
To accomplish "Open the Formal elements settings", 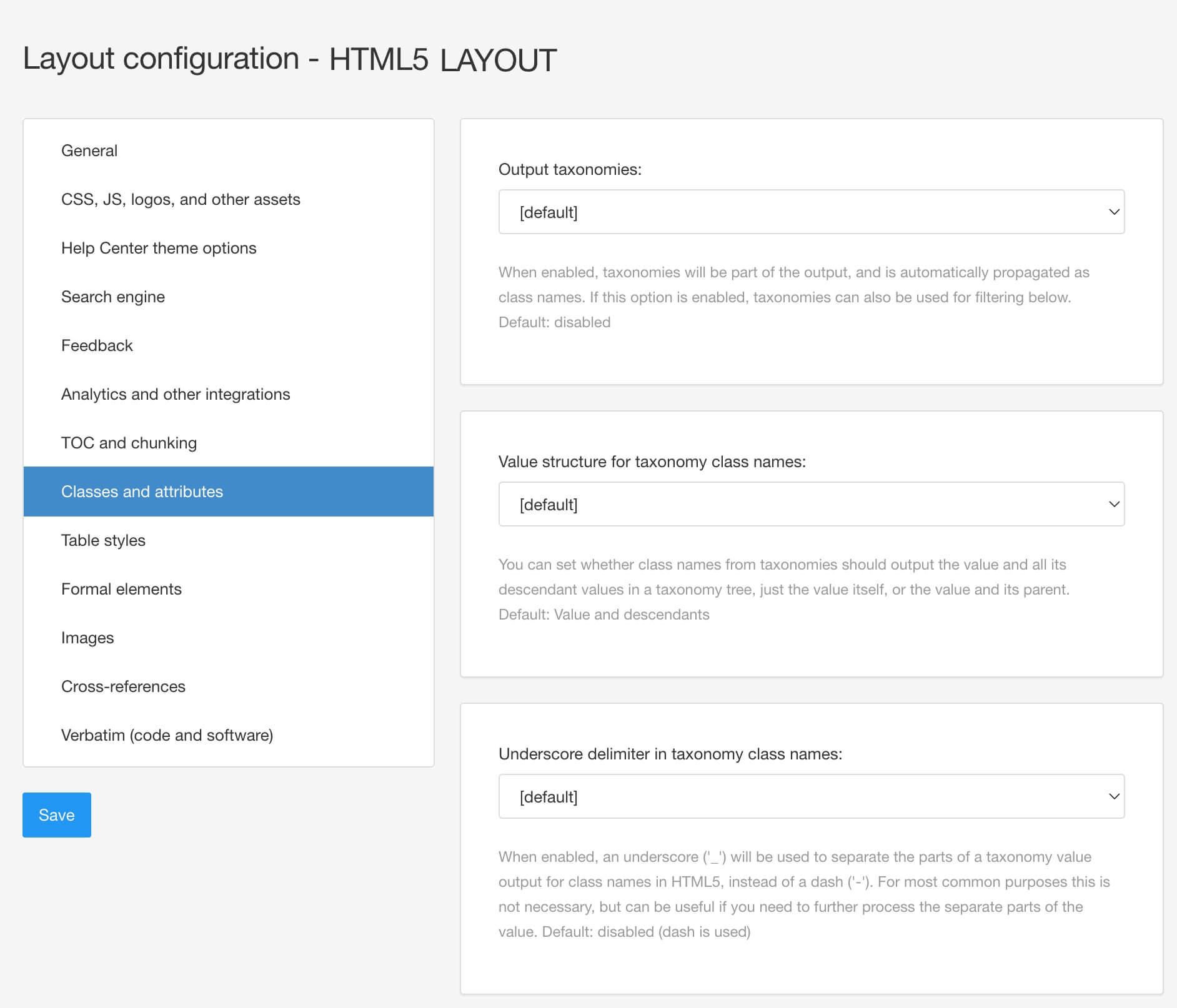I will point(121,589).
